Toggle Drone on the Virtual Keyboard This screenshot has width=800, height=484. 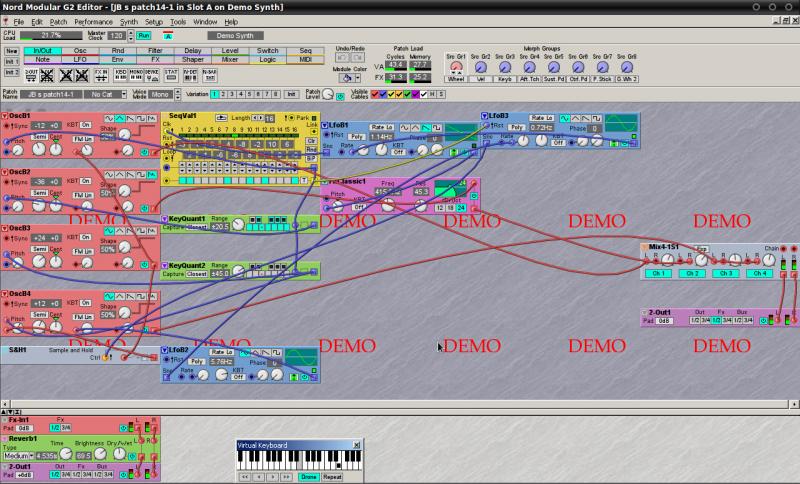[x=308, y=477]
